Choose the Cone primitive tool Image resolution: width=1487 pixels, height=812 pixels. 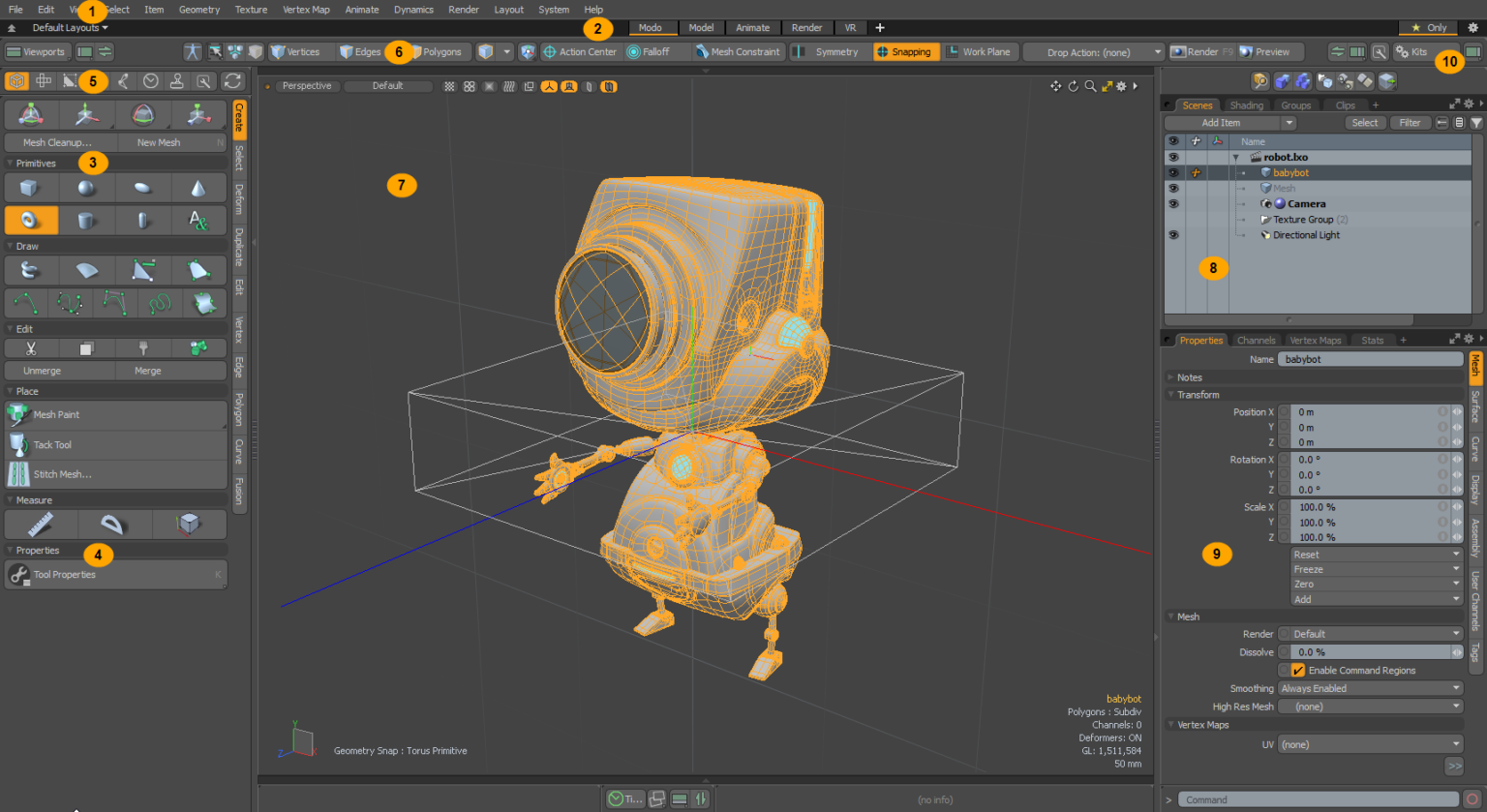click(198, 187)
